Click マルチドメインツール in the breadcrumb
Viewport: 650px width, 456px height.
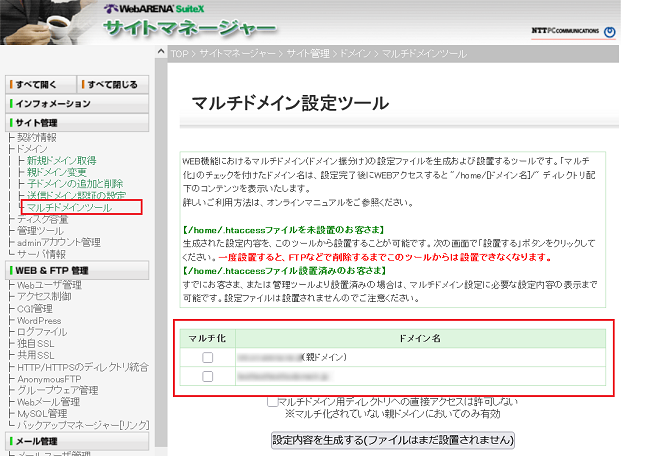coord(424,54)
